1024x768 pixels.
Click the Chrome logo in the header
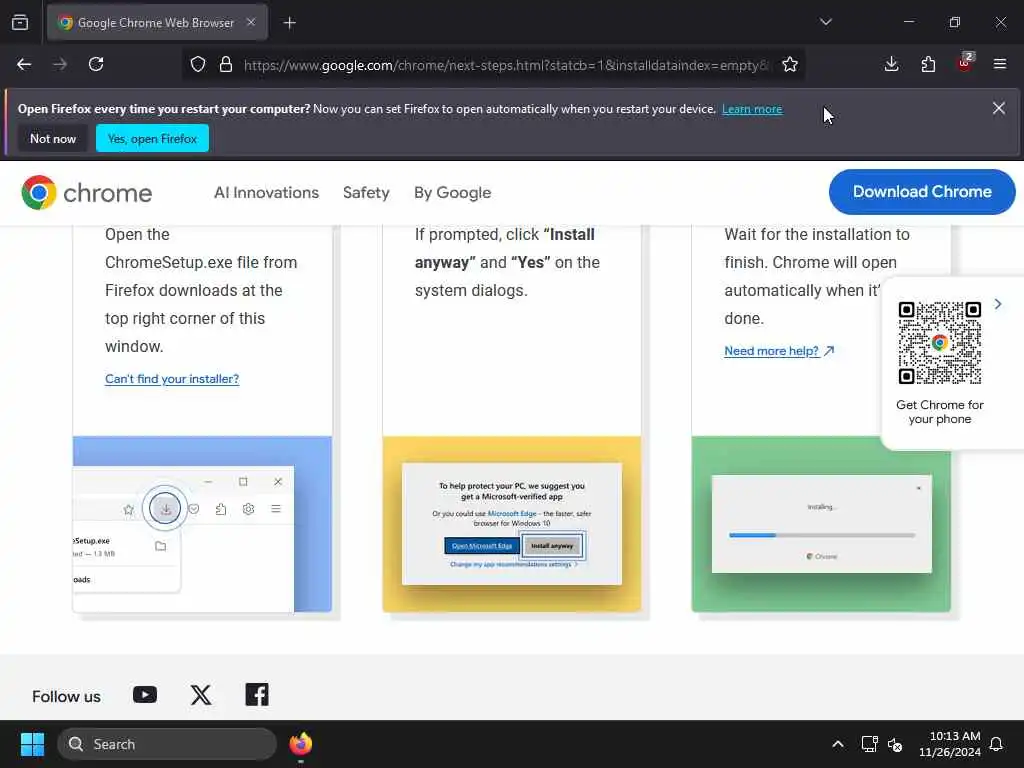(x=86, y=193)
